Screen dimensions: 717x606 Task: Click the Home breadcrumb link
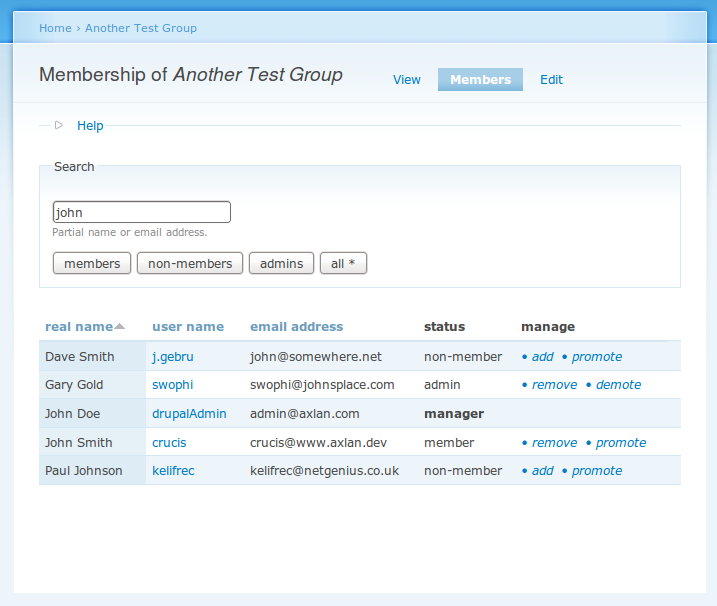coord(55,28)
